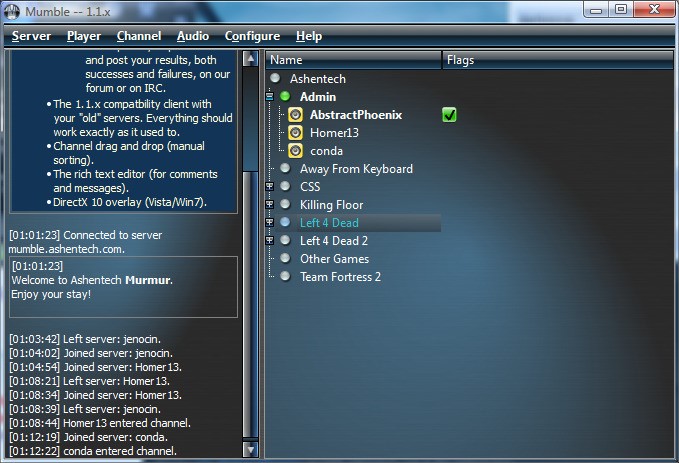The width and height of the screenshot is (679, 463).
Task: Click the grey icon beside Away From Keyboard
Action: coord(285,168)
